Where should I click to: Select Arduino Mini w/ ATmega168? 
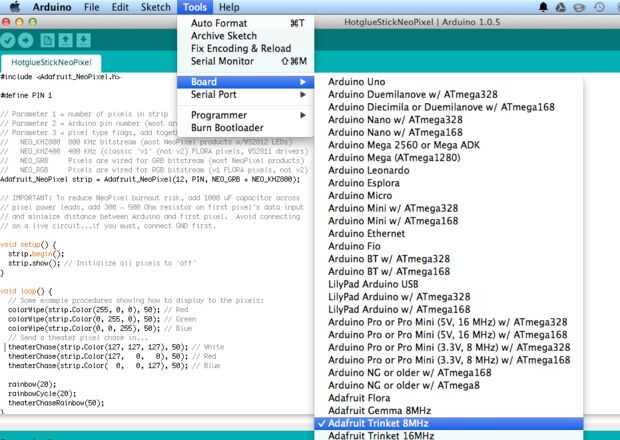(x=449, y=221)
